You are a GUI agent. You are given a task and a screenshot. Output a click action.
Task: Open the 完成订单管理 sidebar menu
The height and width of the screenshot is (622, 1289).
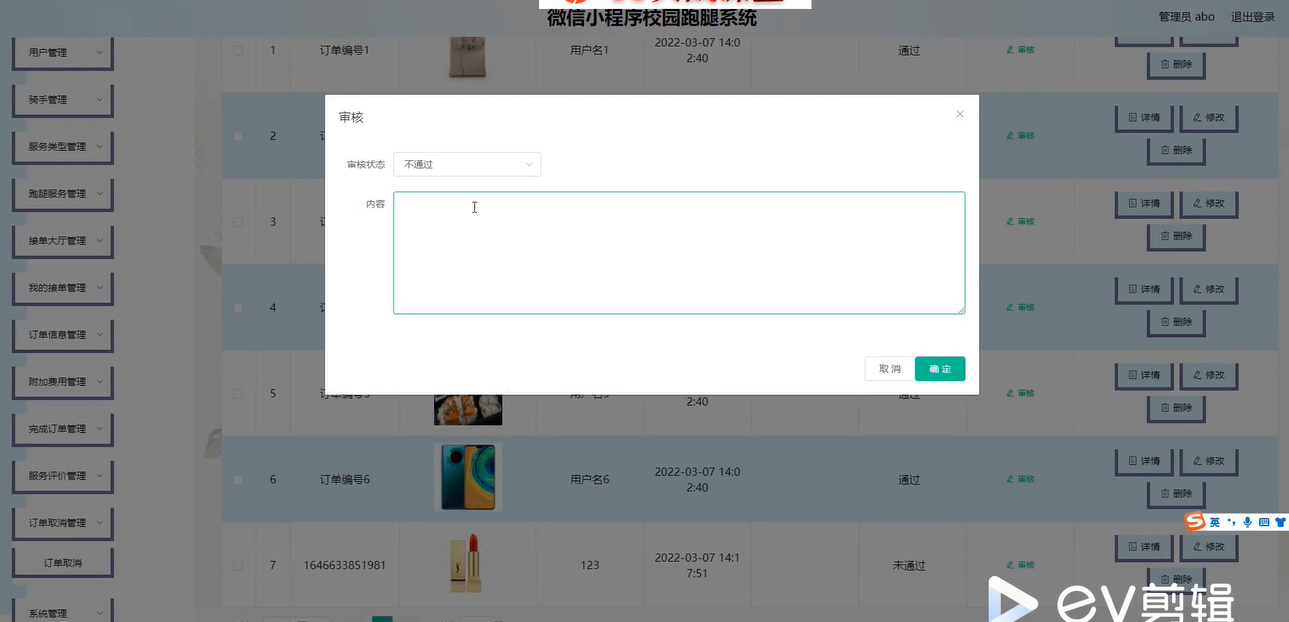click(62, 428)
